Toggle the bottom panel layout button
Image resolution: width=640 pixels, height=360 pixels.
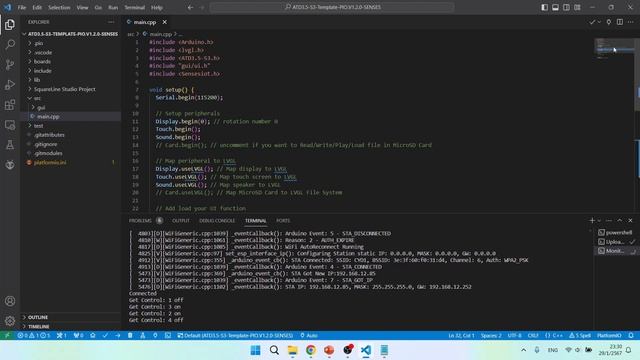click(x=556, y=7)
